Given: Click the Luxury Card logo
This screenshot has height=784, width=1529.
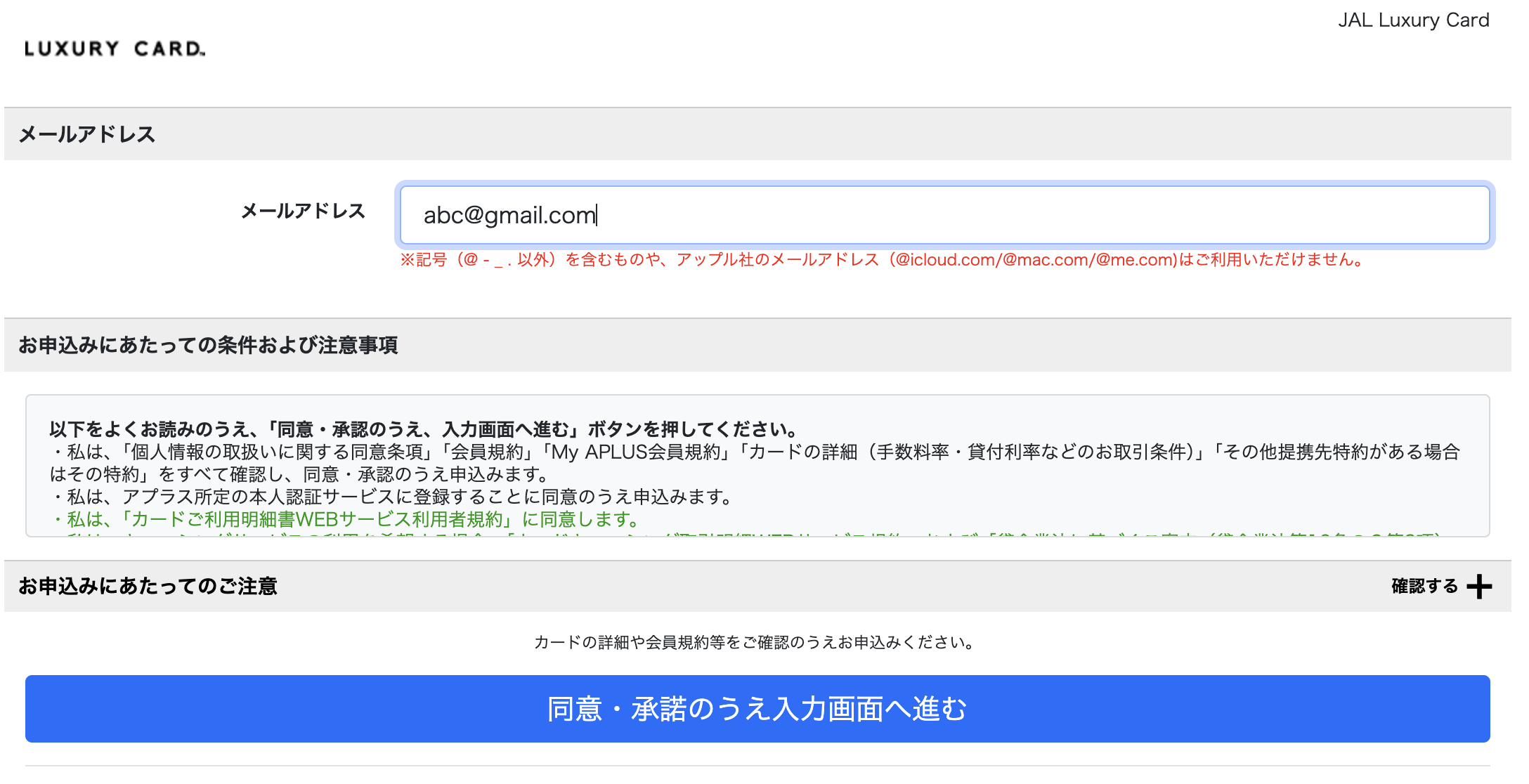Looking at the screenshot, I should pos(115,48).
